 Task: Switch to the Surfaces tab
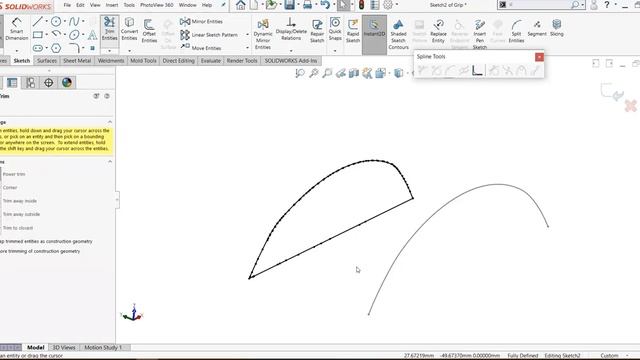point(47,60)
